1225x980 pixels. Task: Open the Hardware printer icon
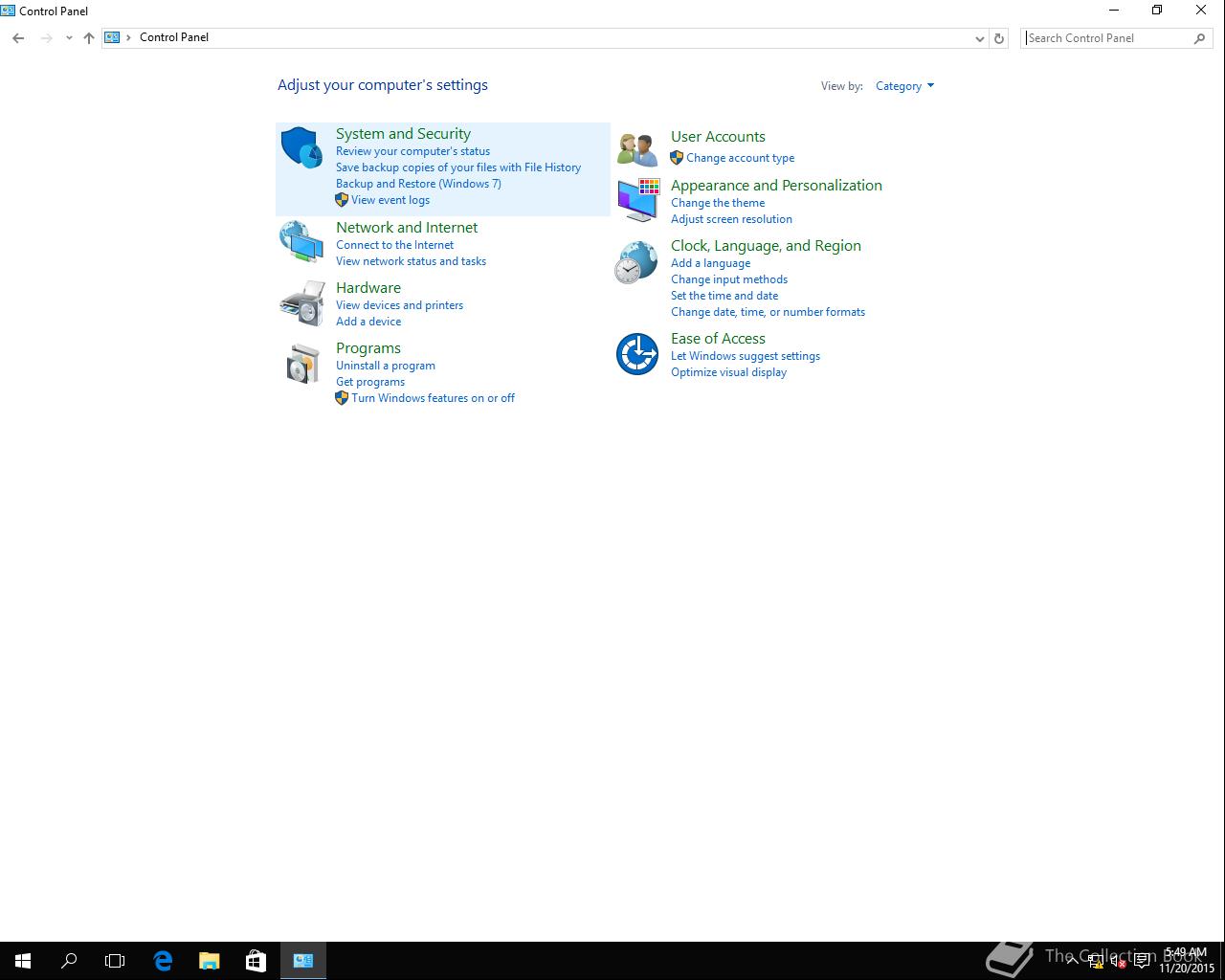[x=301, y=302]
